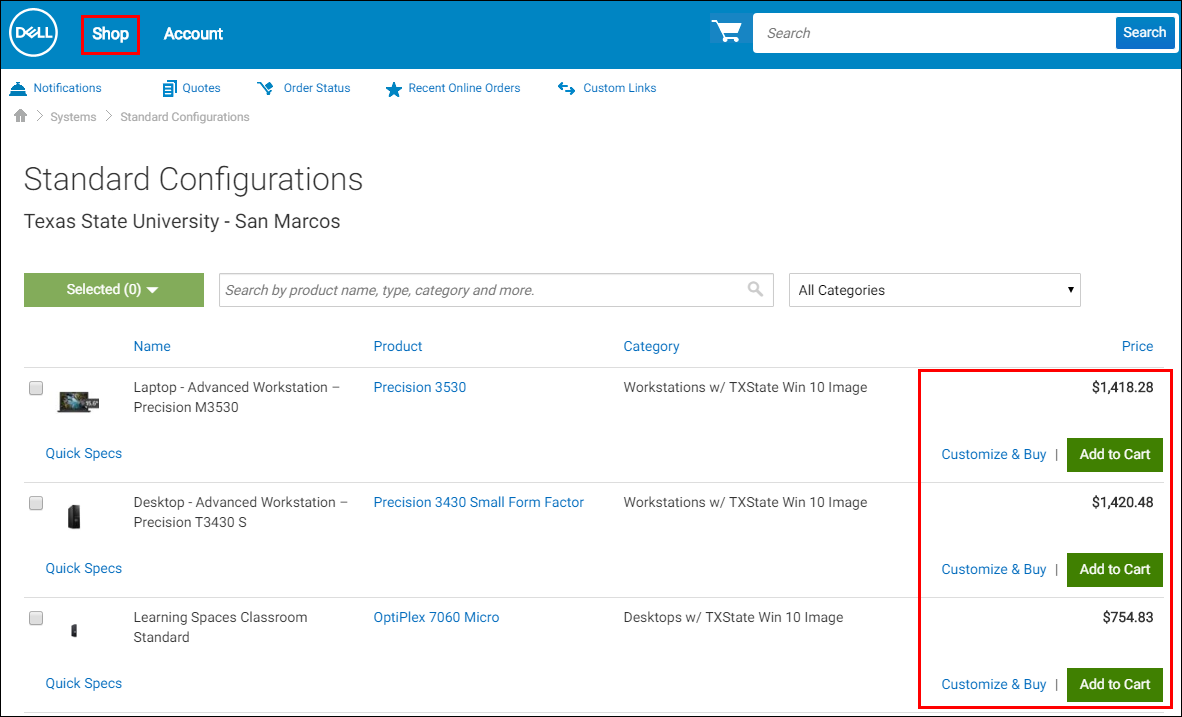
Task: Open Custom Links
Action: point(620,88)
